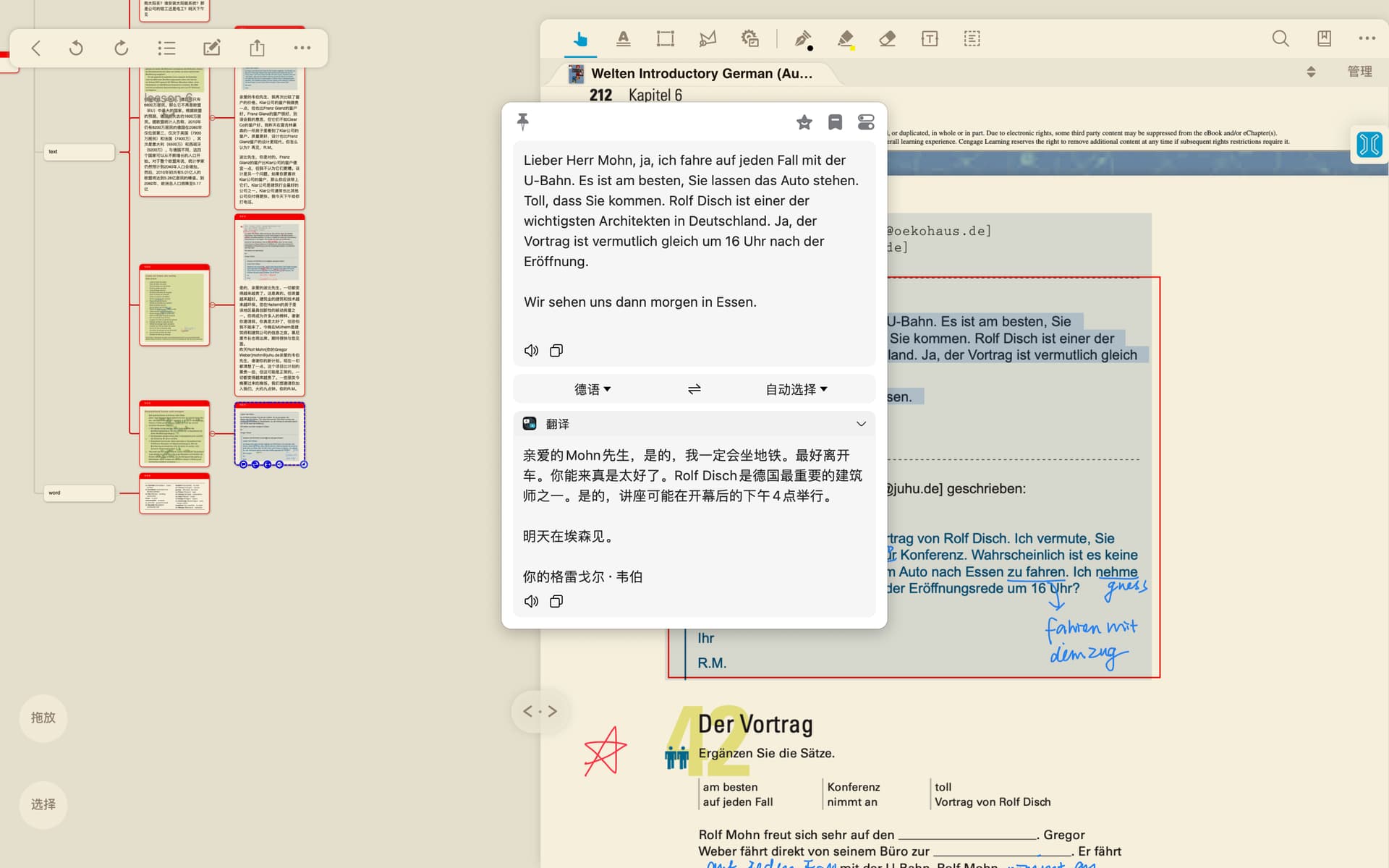Search the document with the magnifier icon

[x=1280, y=39]
